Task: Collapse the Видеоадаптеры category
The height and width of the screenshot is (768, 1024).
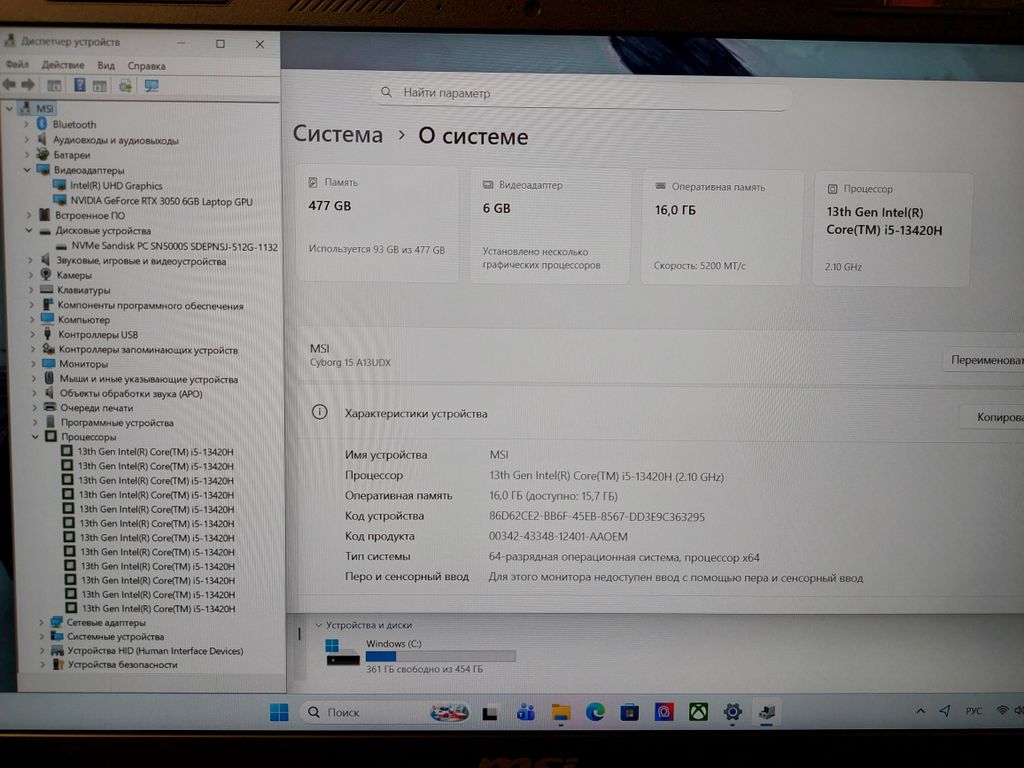Action: coord(28,171)
